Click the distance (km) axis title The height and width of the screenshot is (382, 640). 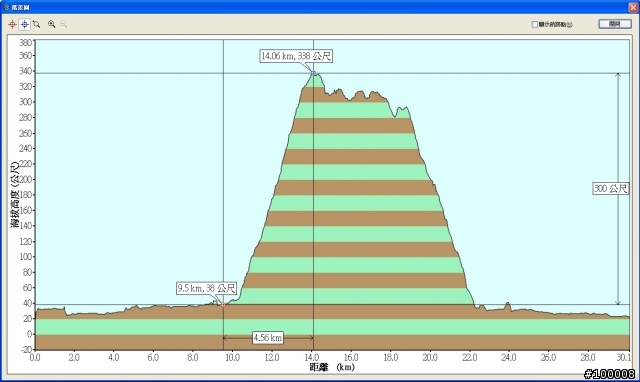[332, 367]
